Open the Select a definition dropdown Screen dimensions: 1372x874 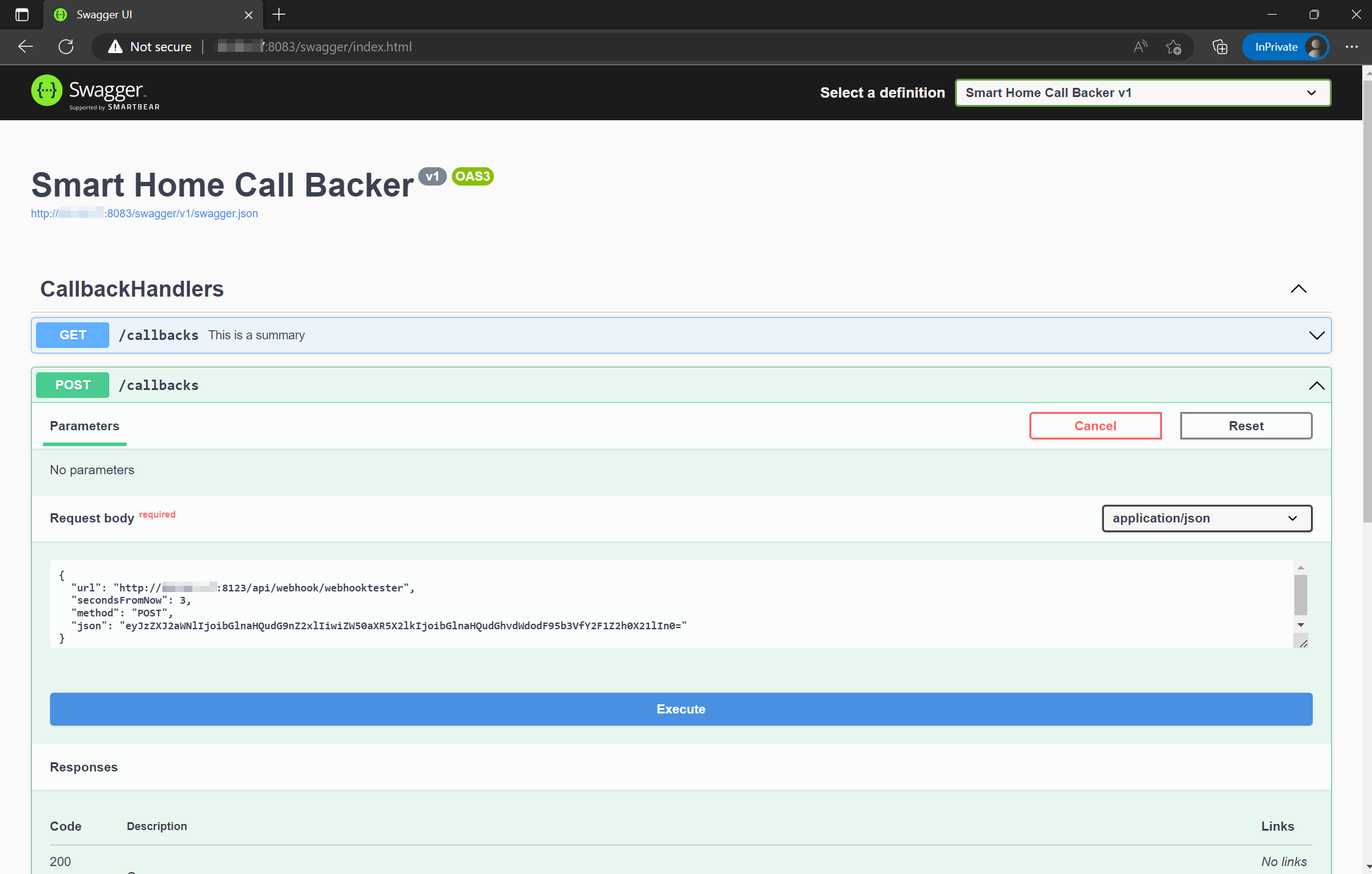pyautogui.click(x=1143, y=93)
